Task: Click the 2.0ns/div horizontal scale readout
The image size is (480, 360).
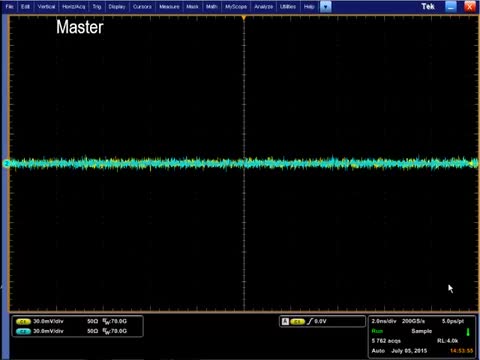Action: (384, 321)
